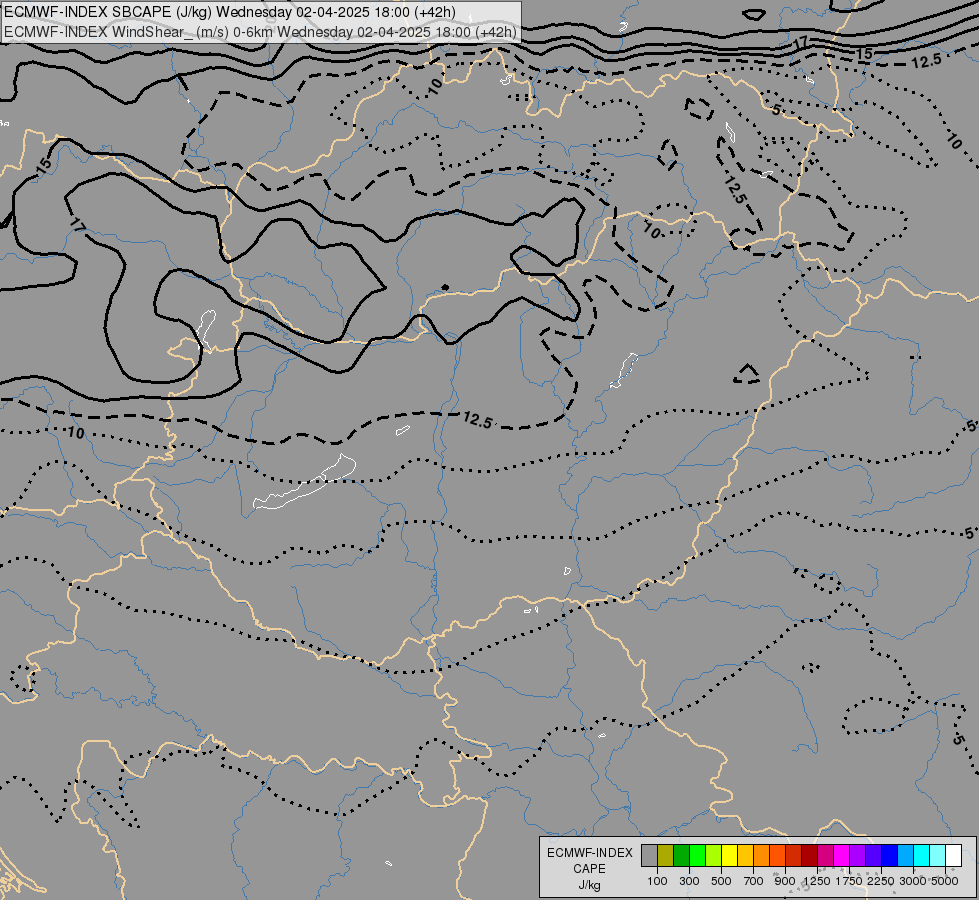Click the dark red legend swatch

tap(809, 855)
